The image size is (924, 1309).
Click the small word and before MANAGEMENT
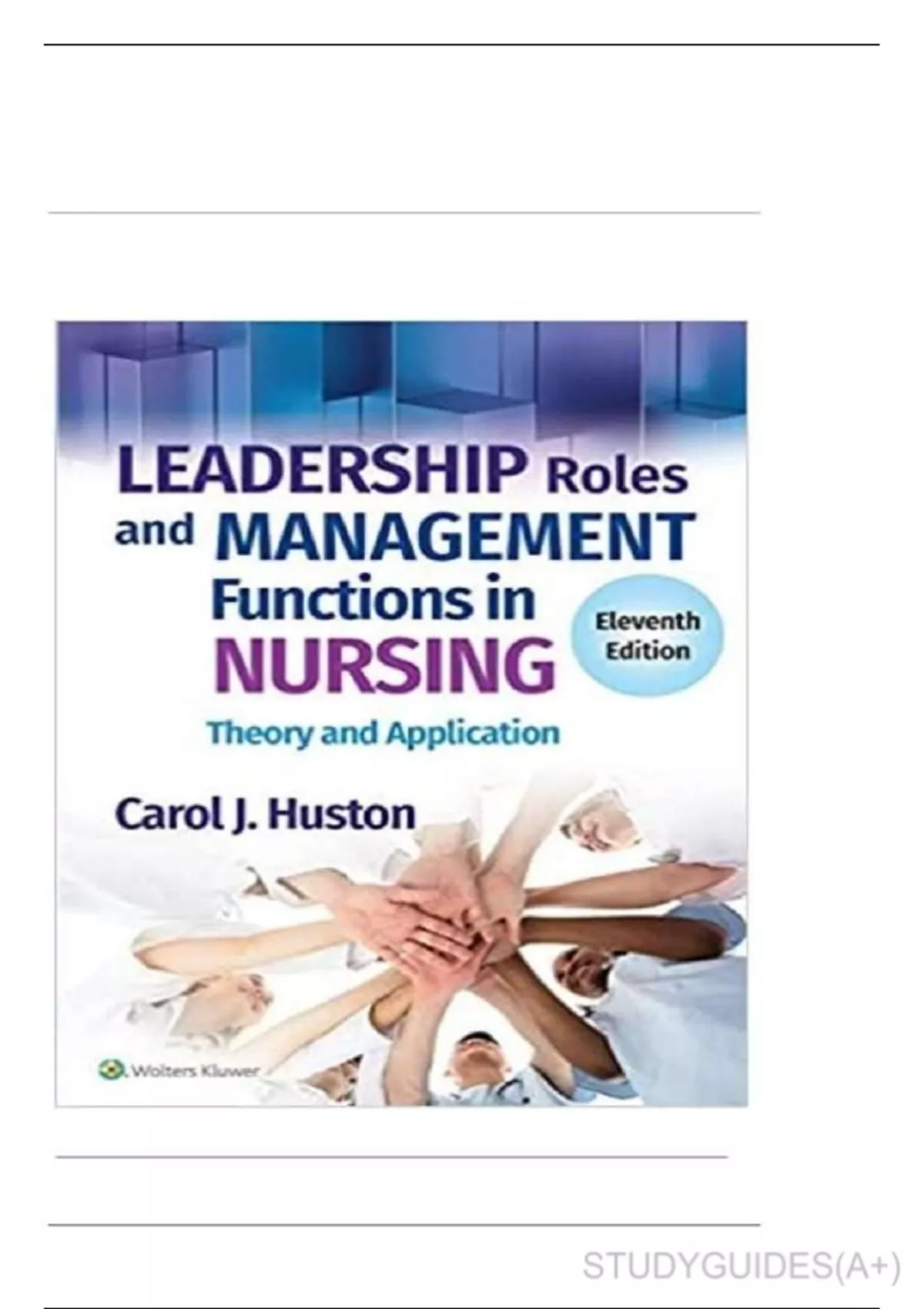point(154,531)
